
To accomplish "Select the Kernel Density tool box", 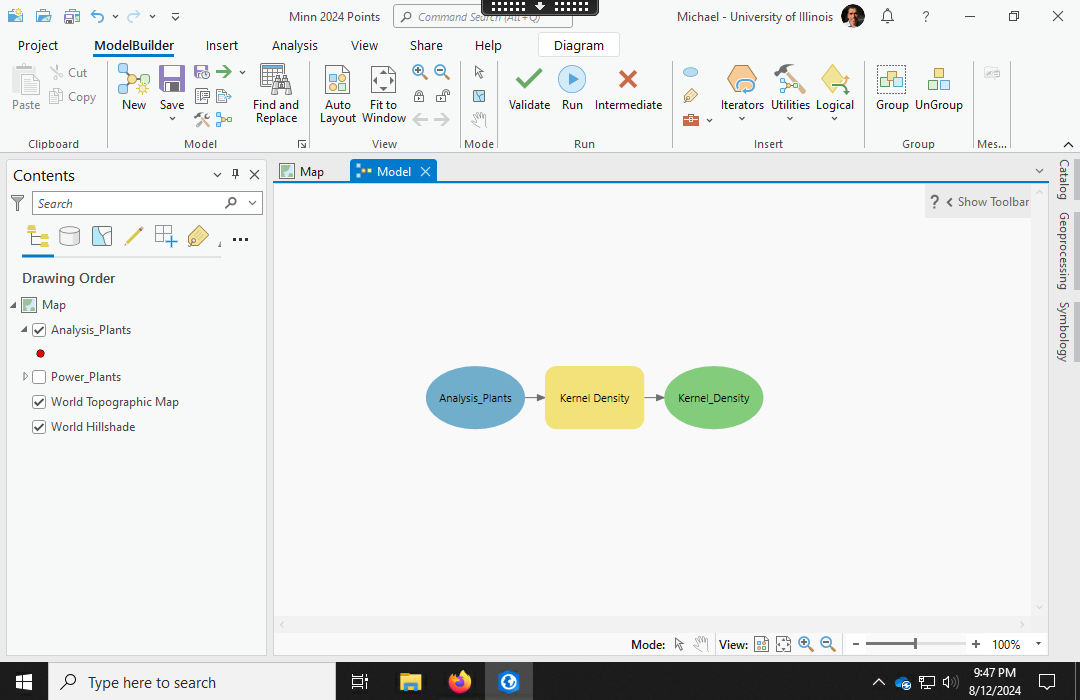I will coord(594,398).
